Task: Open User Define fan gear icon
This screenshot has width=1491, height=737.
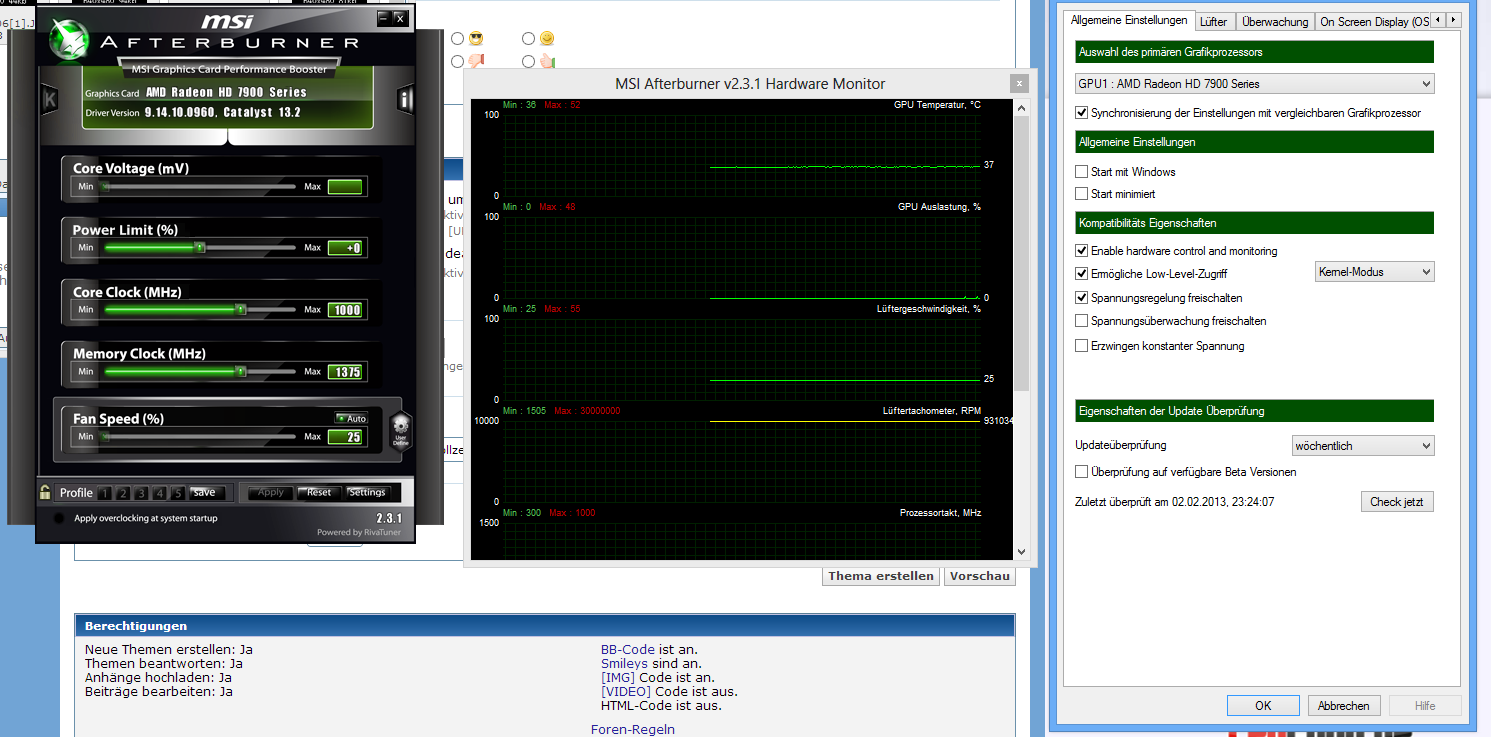Action: click(x=400, y=431)
